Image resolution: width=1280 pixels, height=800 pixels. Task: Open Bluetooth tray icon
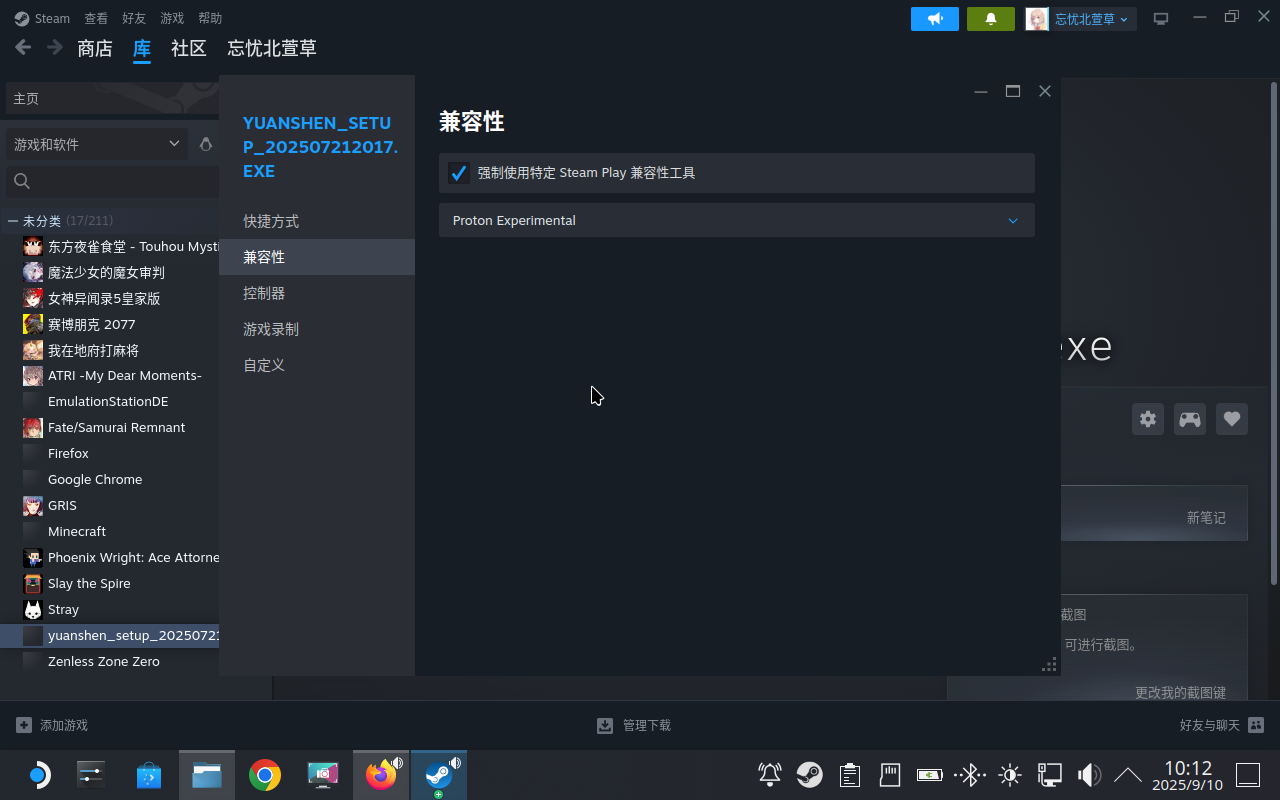click(969, 775)
